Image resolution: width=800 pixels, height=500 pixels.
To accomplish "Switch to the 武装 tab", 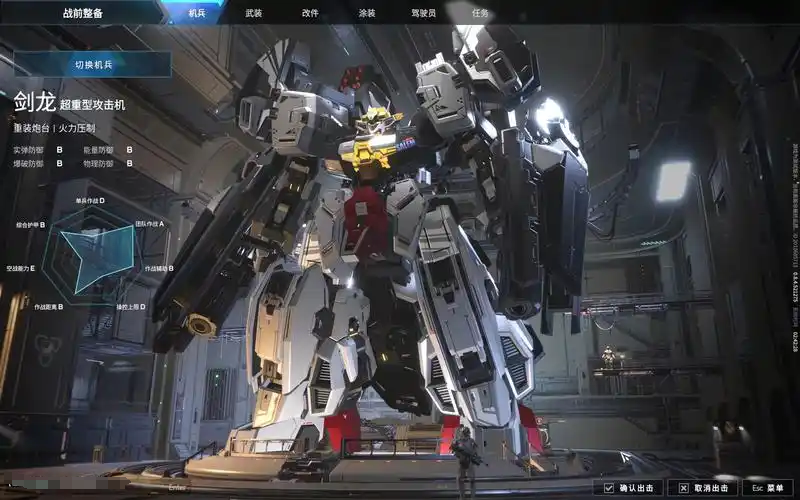I will point(254,13).
